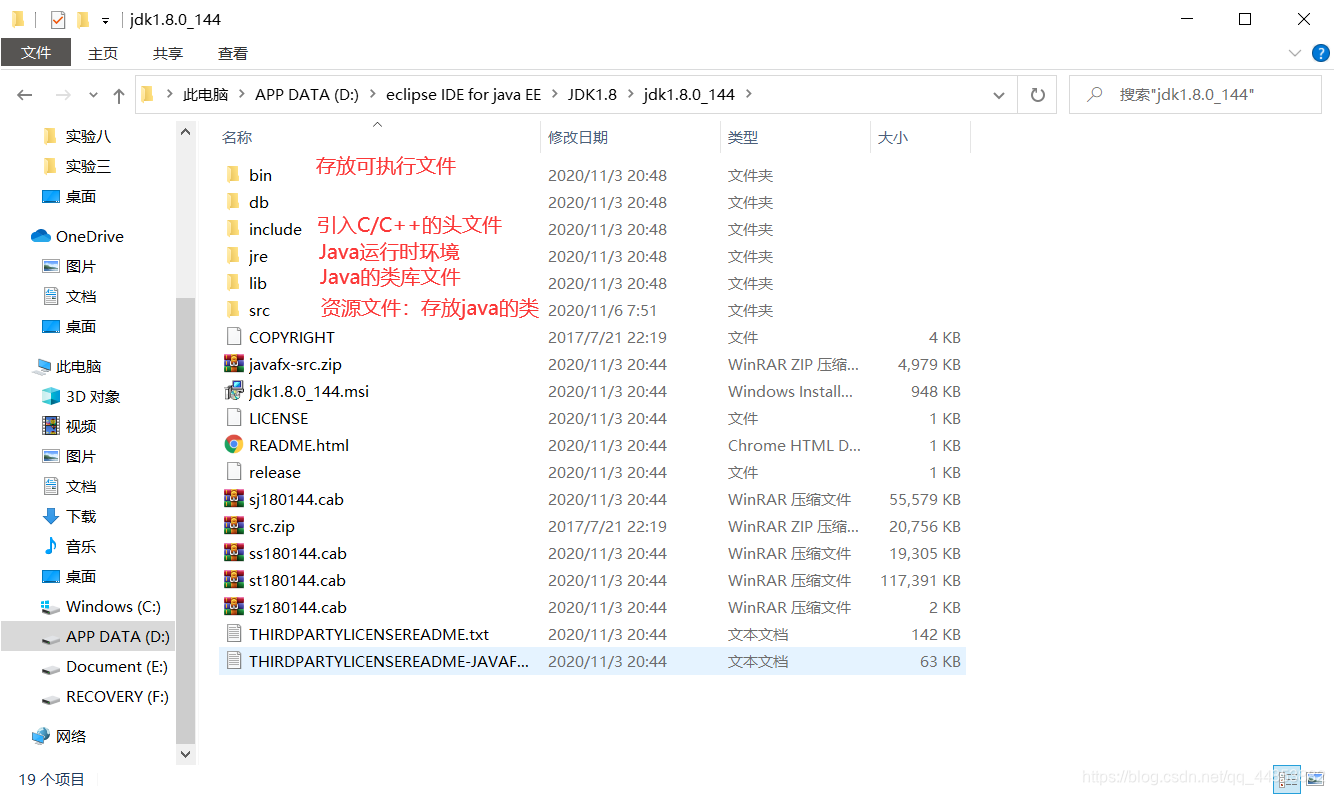The image size is (1335, 795).
Task: Select the jre folder icon
Action: pyautogui.click(x=233, y=256)
